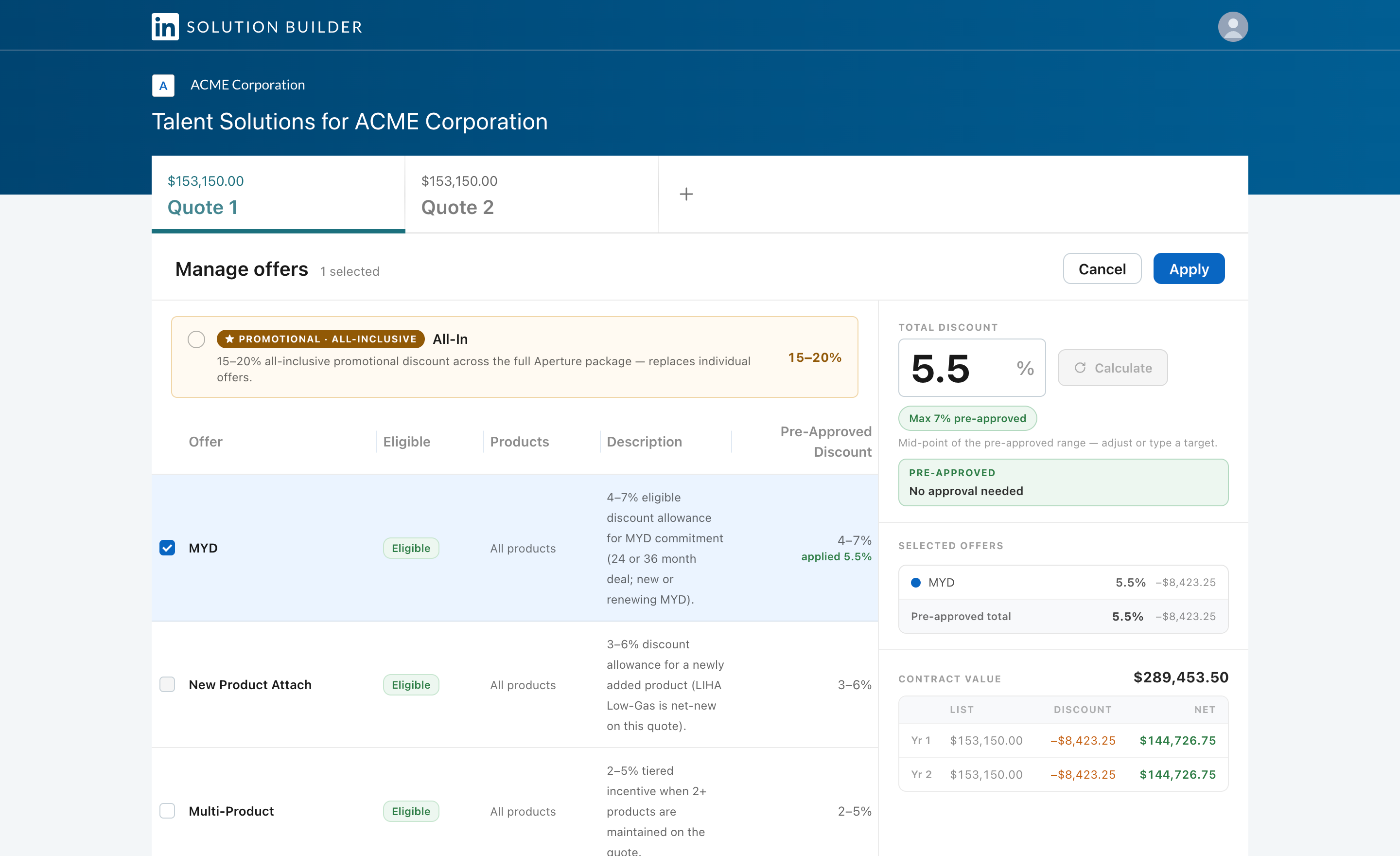Click the Offer column header
This screenshot has width=1400, height=856.
click(205, 442)
